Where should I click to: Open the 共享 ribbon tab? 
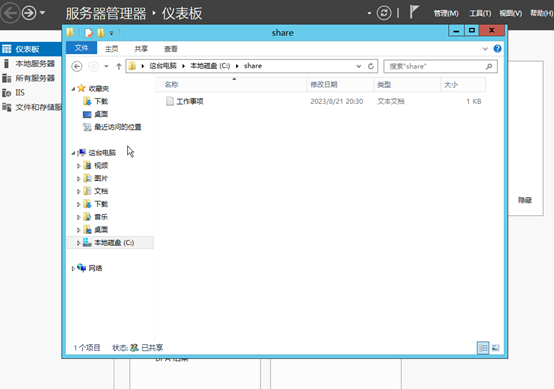pyautogui.click(x=141, y=49)
